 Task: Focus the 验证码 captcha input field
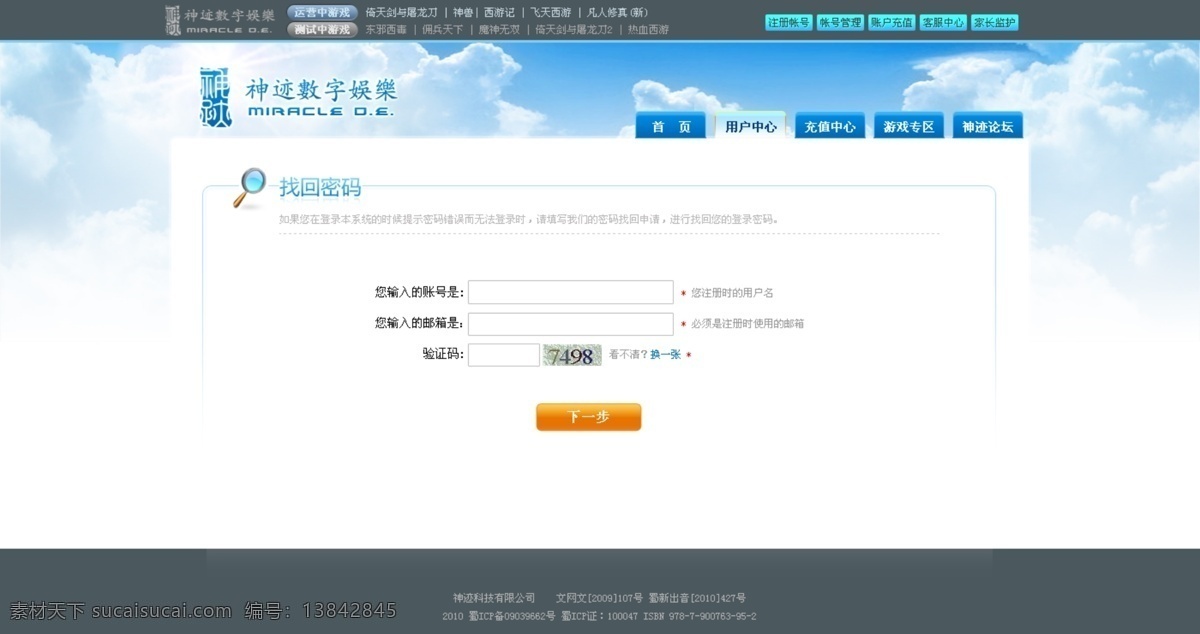[504, 355]
